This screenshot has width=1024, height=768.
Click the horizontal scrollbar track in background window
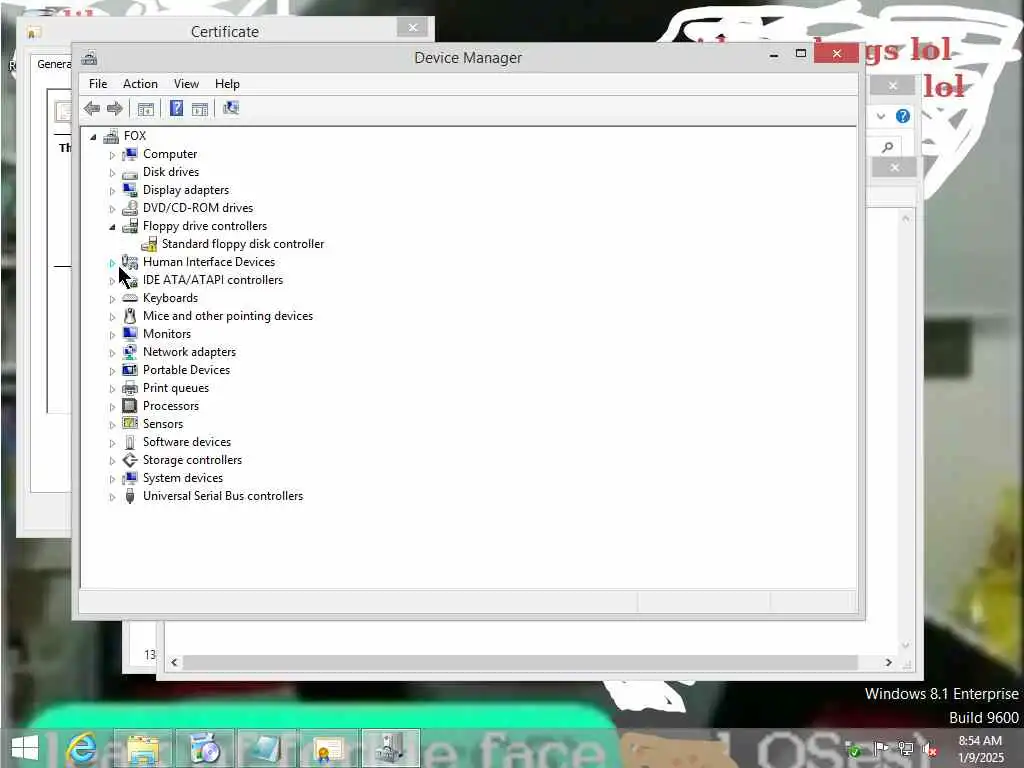pos(520,662)
